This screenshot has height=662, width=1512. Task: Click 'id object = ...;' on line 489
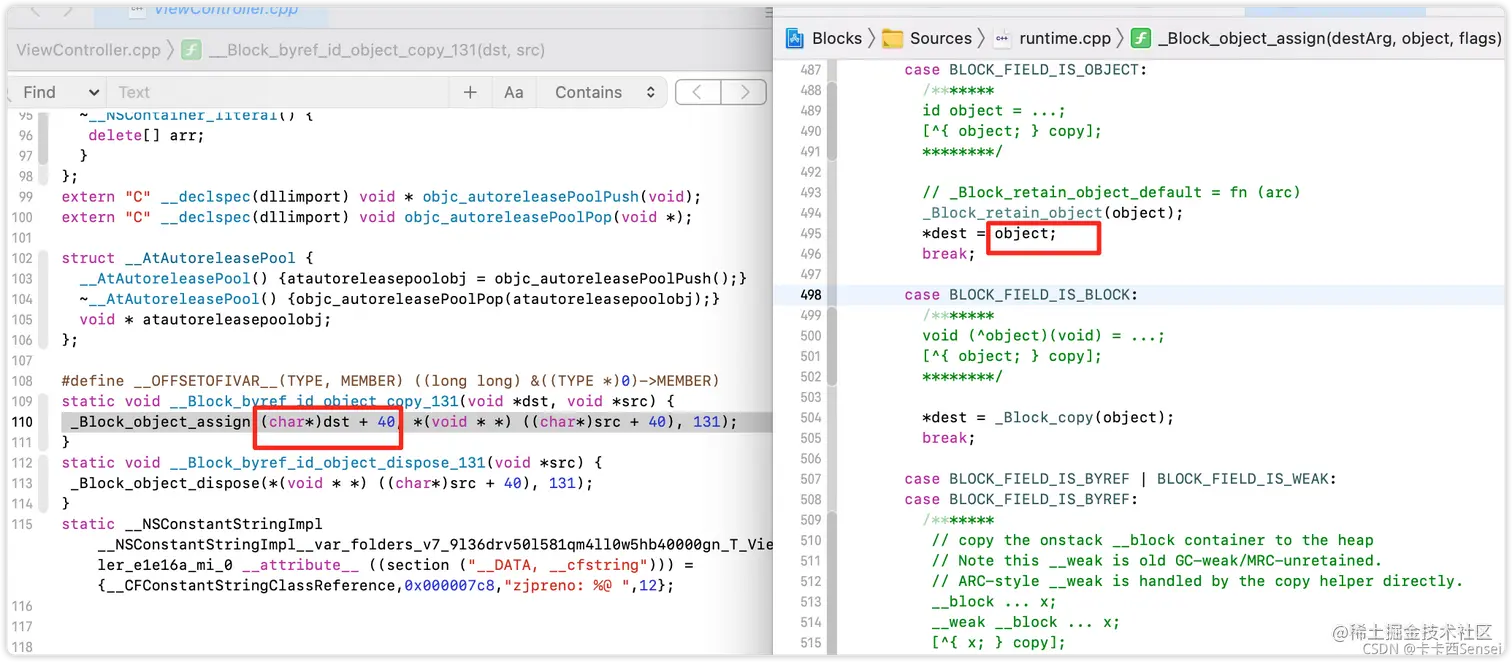[x=994, y=111]
